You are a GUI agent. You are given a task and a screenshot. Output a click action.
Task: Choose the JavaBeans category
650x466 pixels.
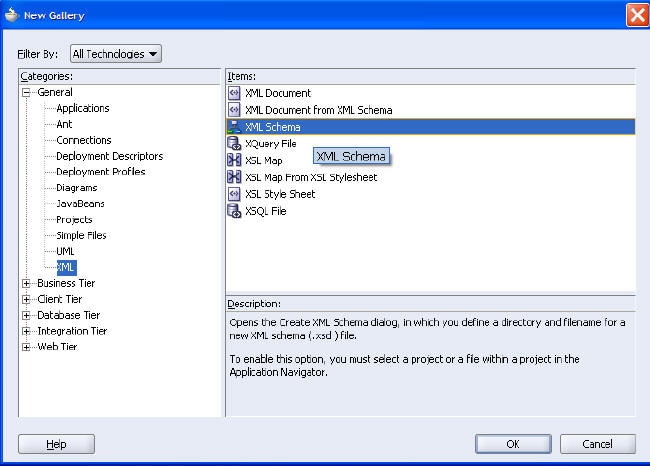click(80, 204)
